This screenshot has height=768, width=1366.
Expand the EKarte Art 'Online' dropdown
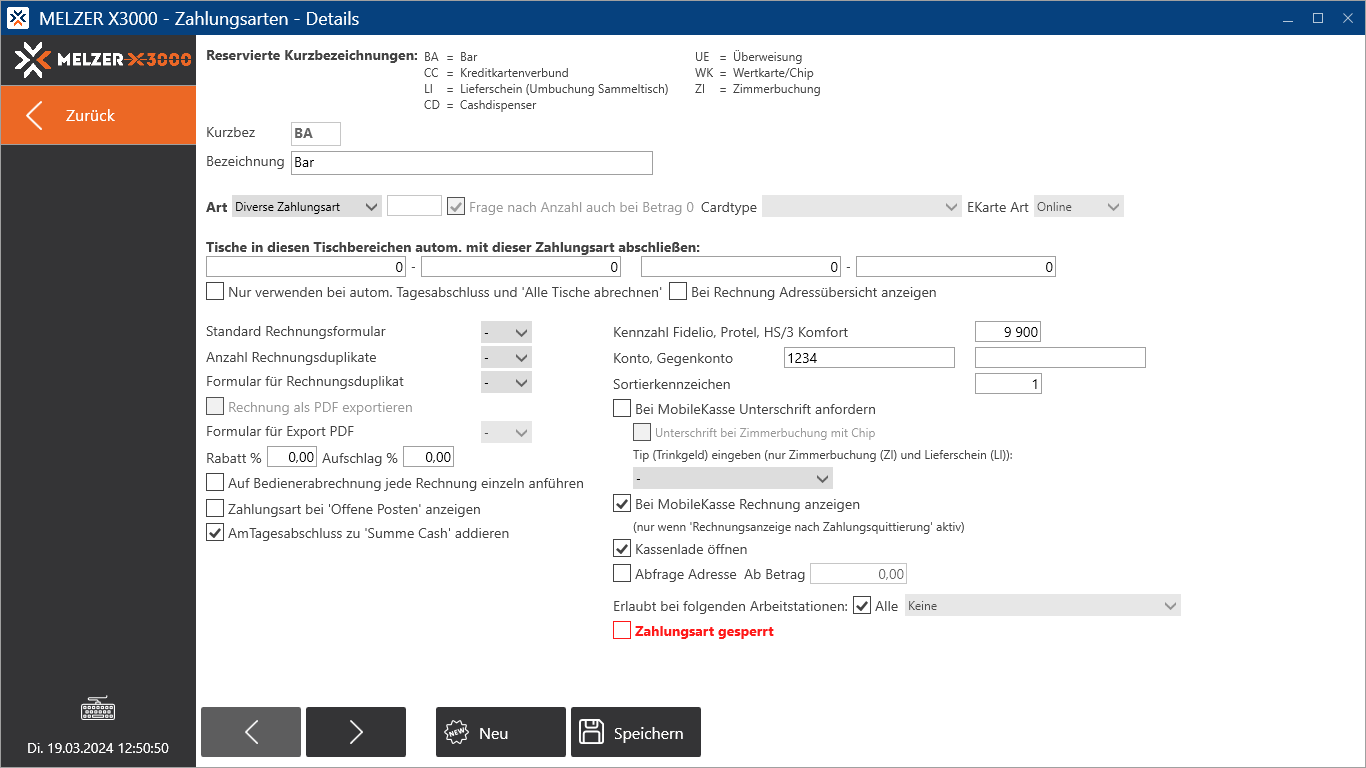click(x=1079, y=207)
